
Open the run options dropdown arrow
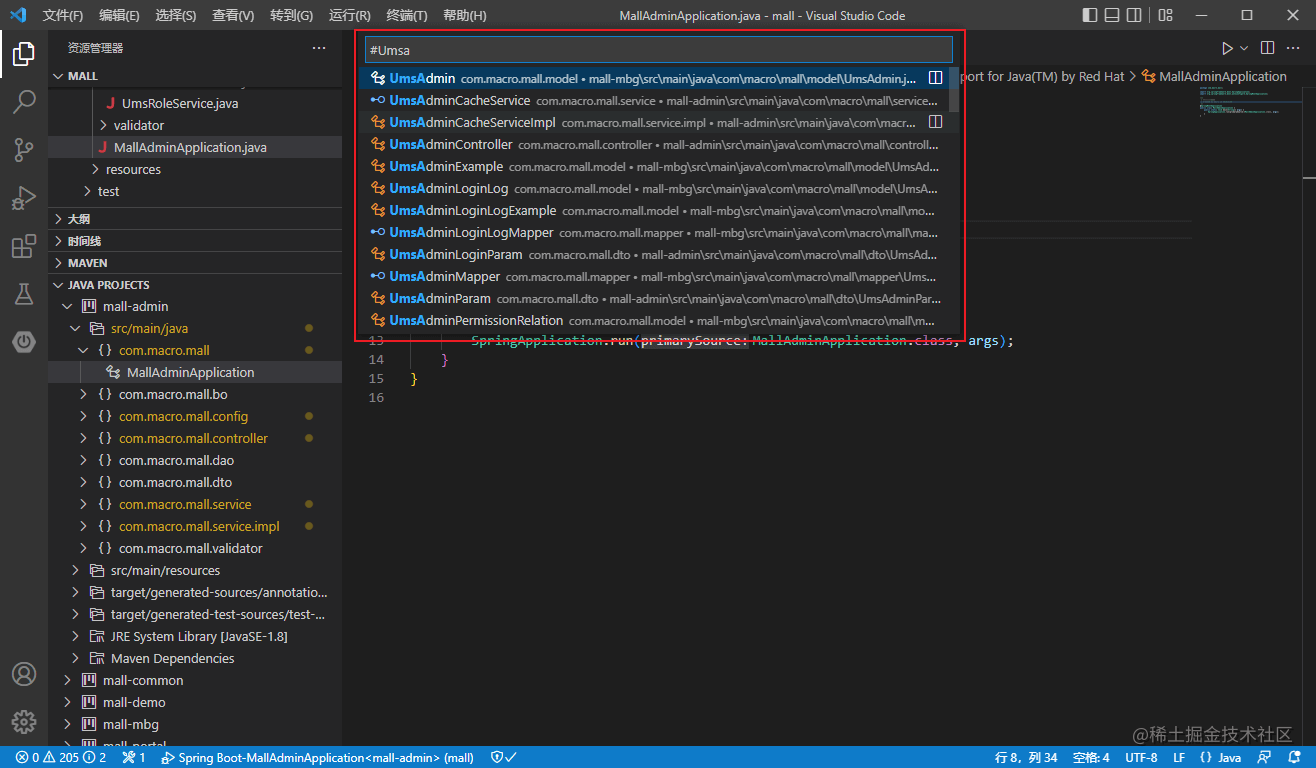1244,48
